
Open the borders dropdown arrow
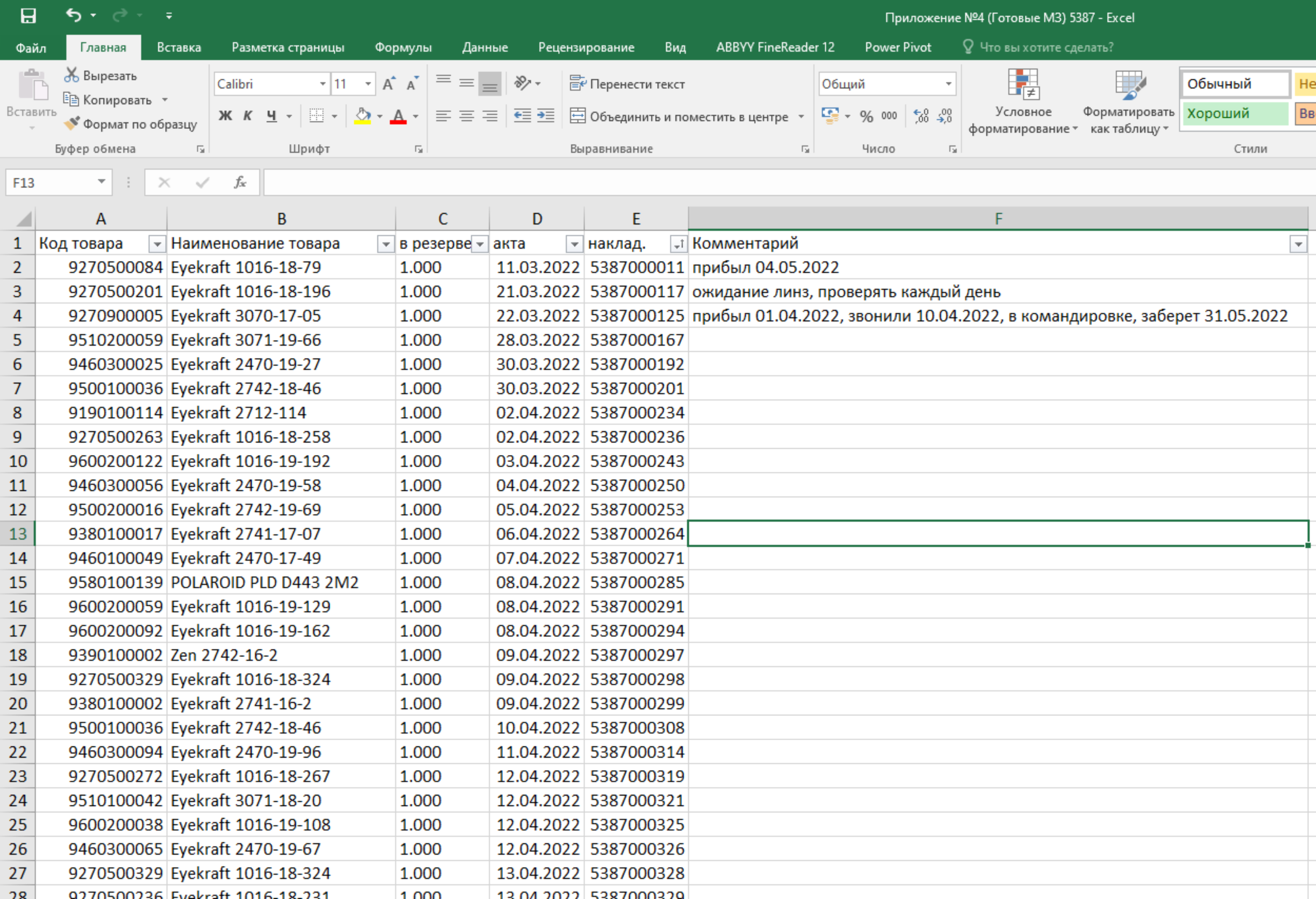pyautogui.click(x=334, y=116)
